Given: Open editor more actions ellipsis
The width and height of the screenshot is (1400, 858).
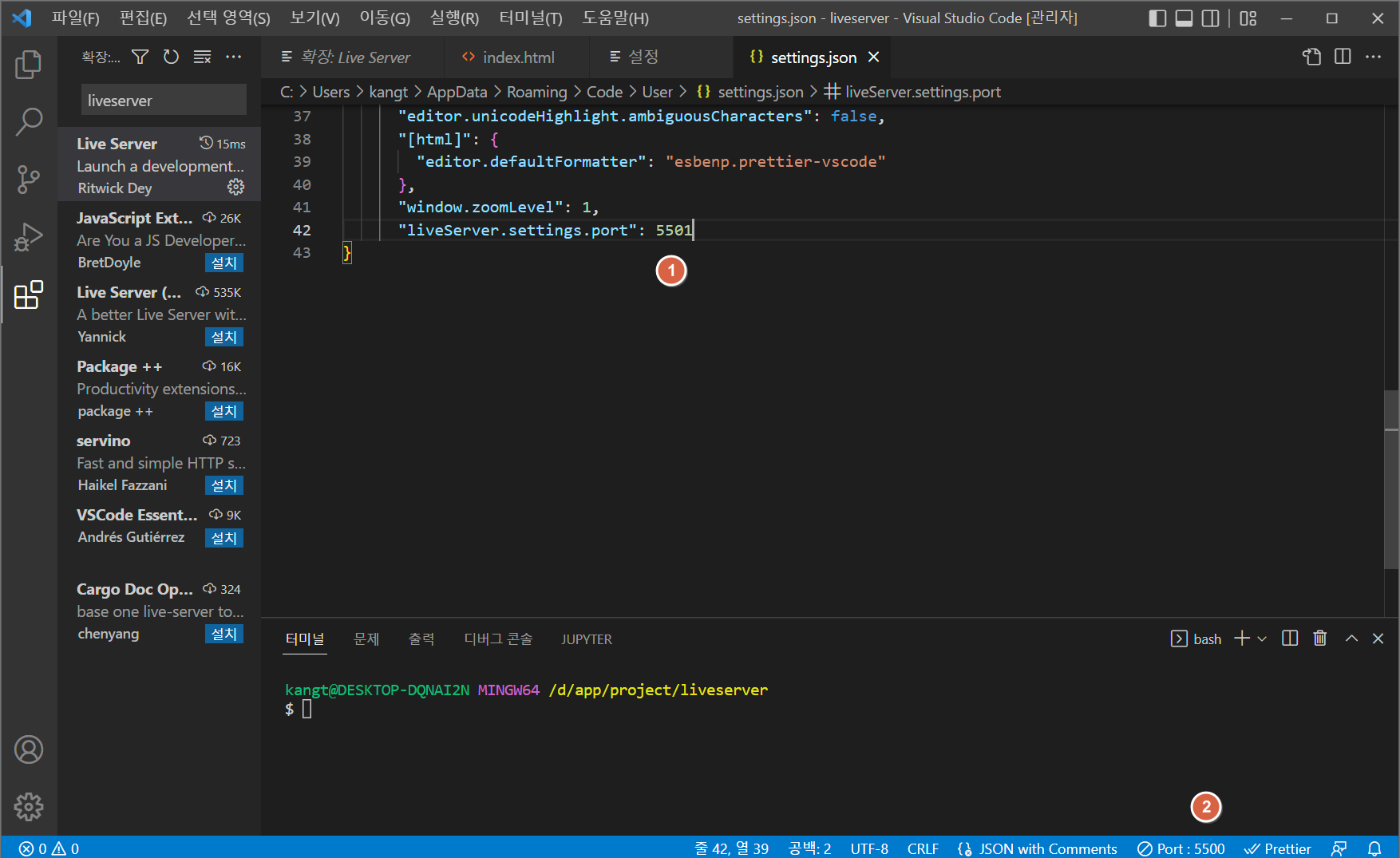Looking at the screenshot, I should point(1373,57).
